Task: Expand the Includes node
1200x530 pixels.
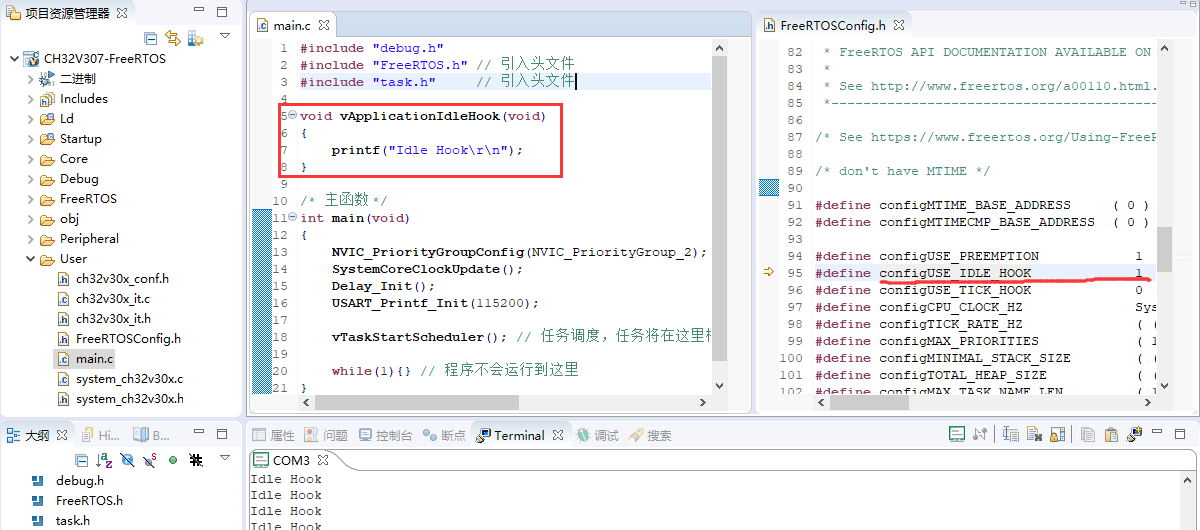Action: (x=30, y=98)
